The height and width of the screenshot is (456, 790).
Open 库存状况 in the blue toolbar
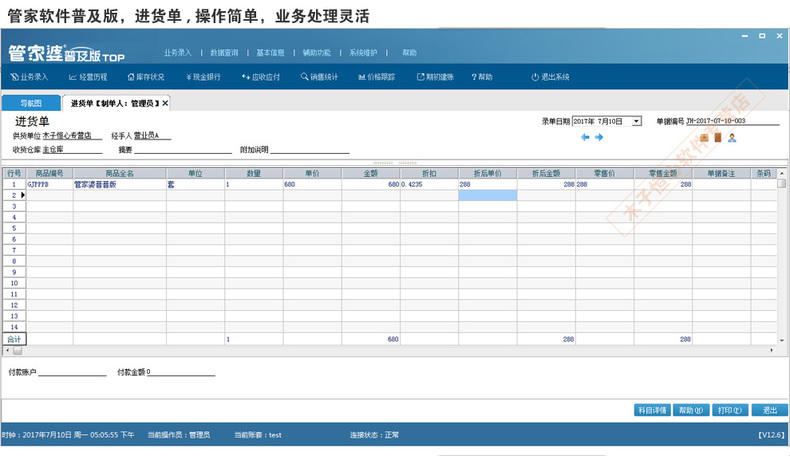click(x=146, y=77)
